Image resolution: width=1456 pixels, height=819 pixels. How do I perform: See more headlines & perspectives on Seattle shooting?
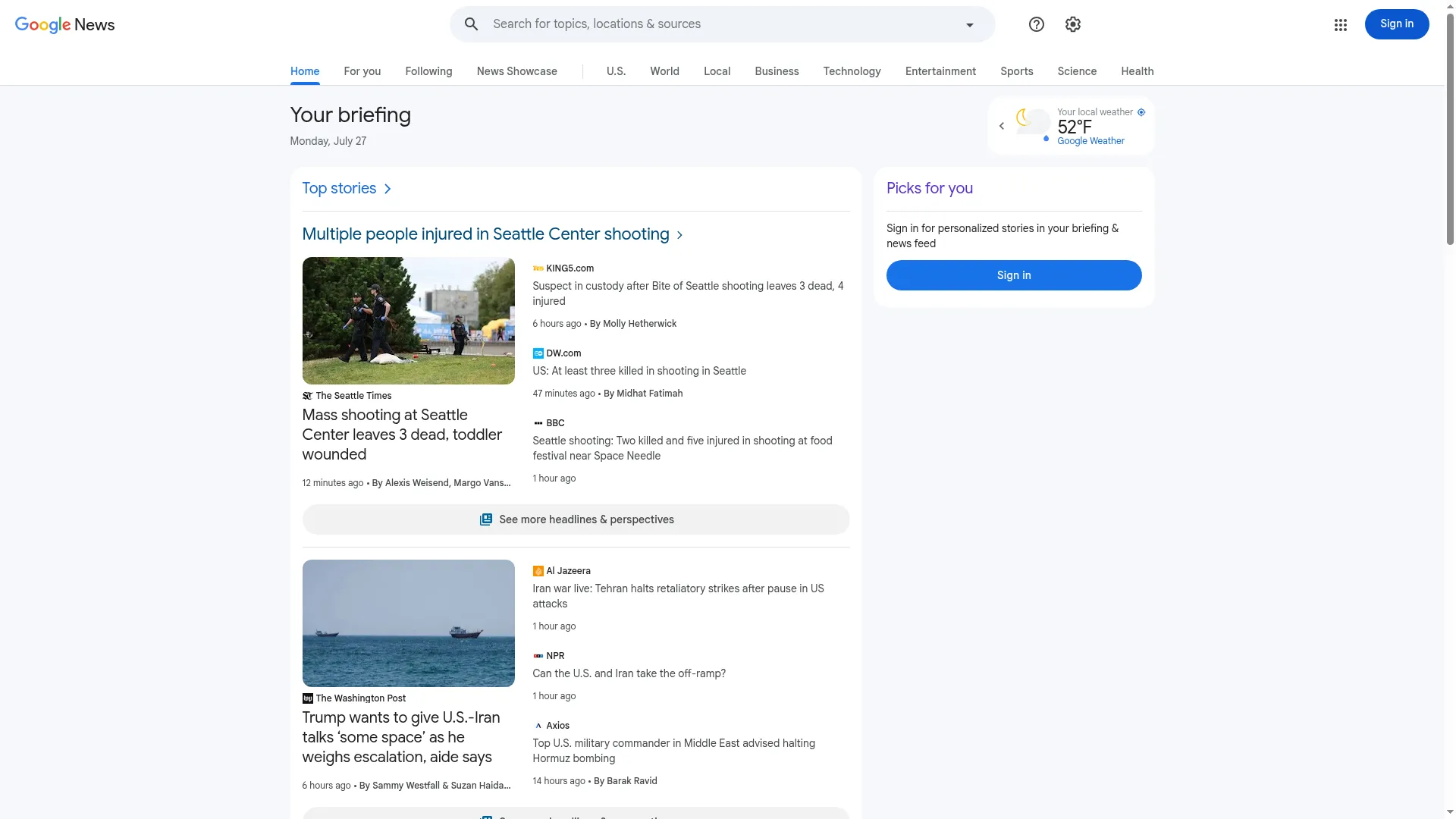click(x=576, y=519)
